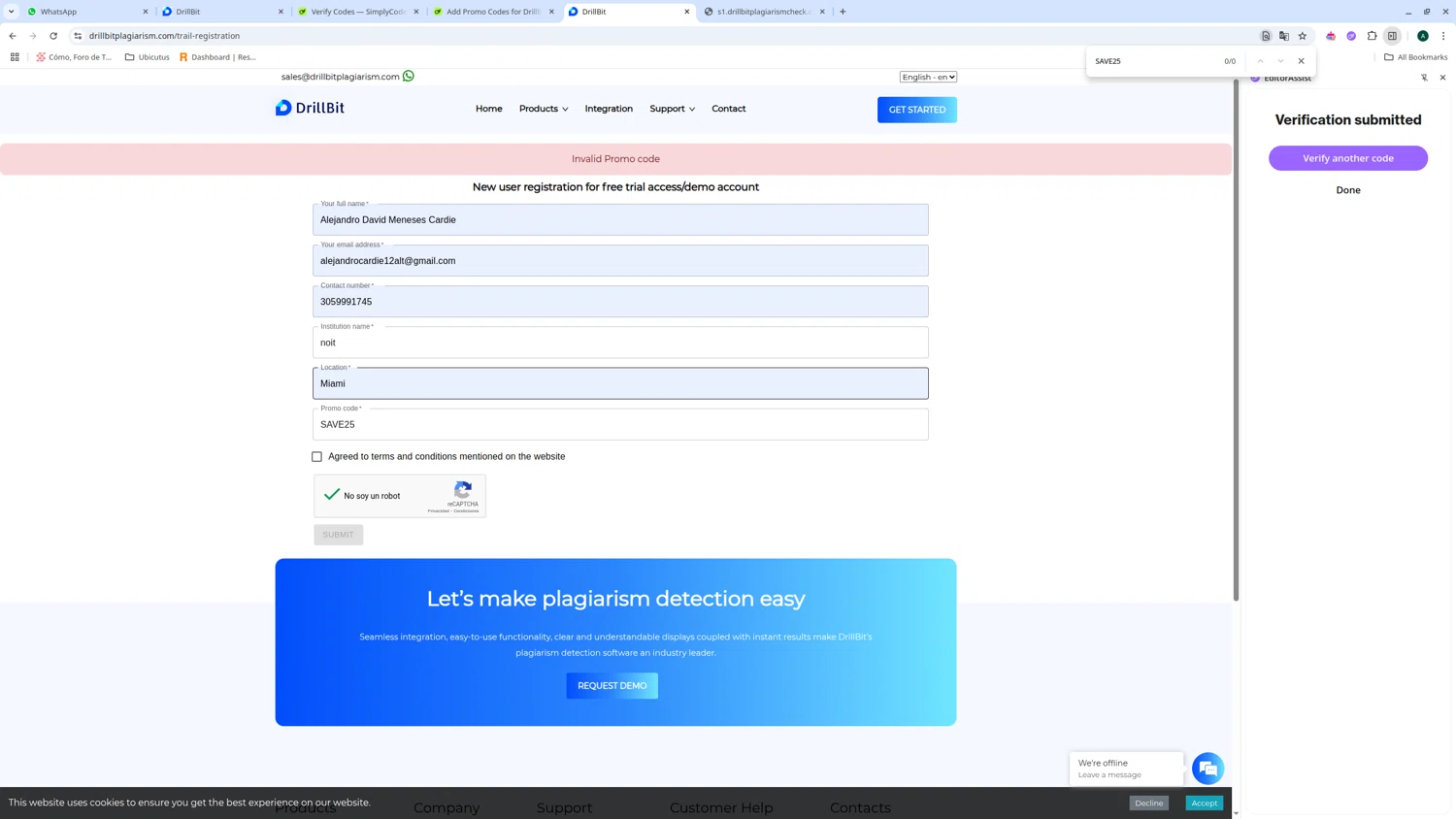The width and height of the screenshot is (1456, 819).
Task: Go to Home in the navigation
Action: (x=489, y=109)
